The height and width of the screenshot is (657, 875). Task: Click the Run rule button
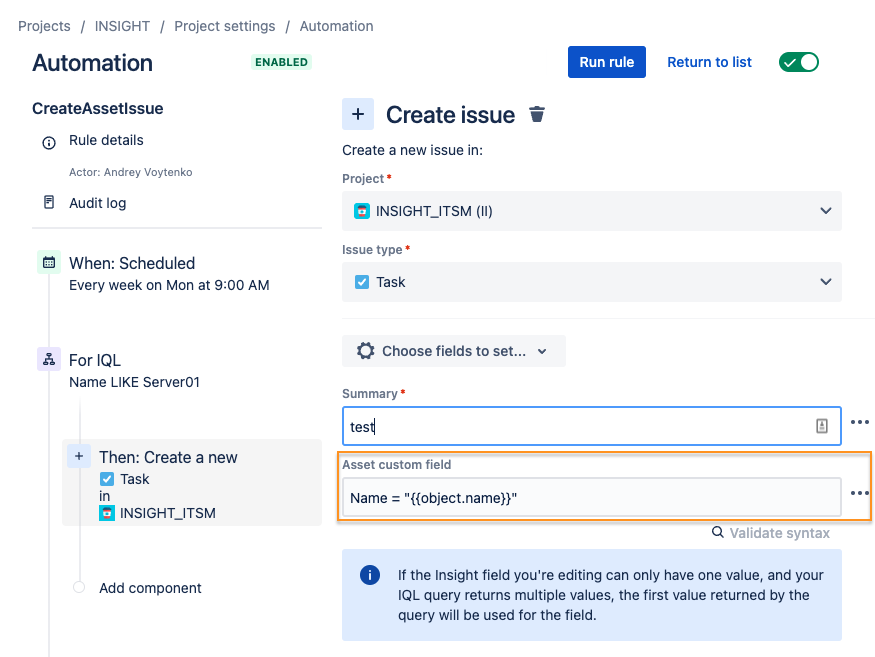click(x=607, y=62)
